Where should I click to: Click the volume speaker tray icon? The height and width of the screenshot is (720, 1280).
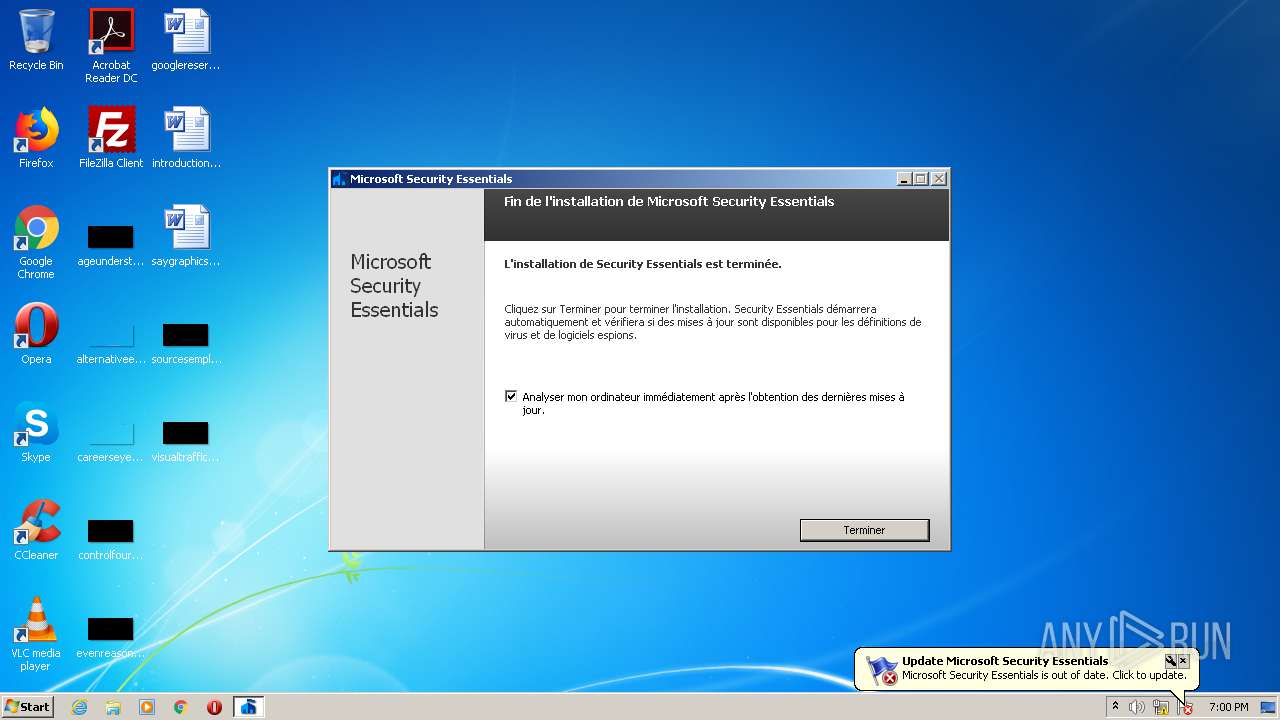(1137, 707)
